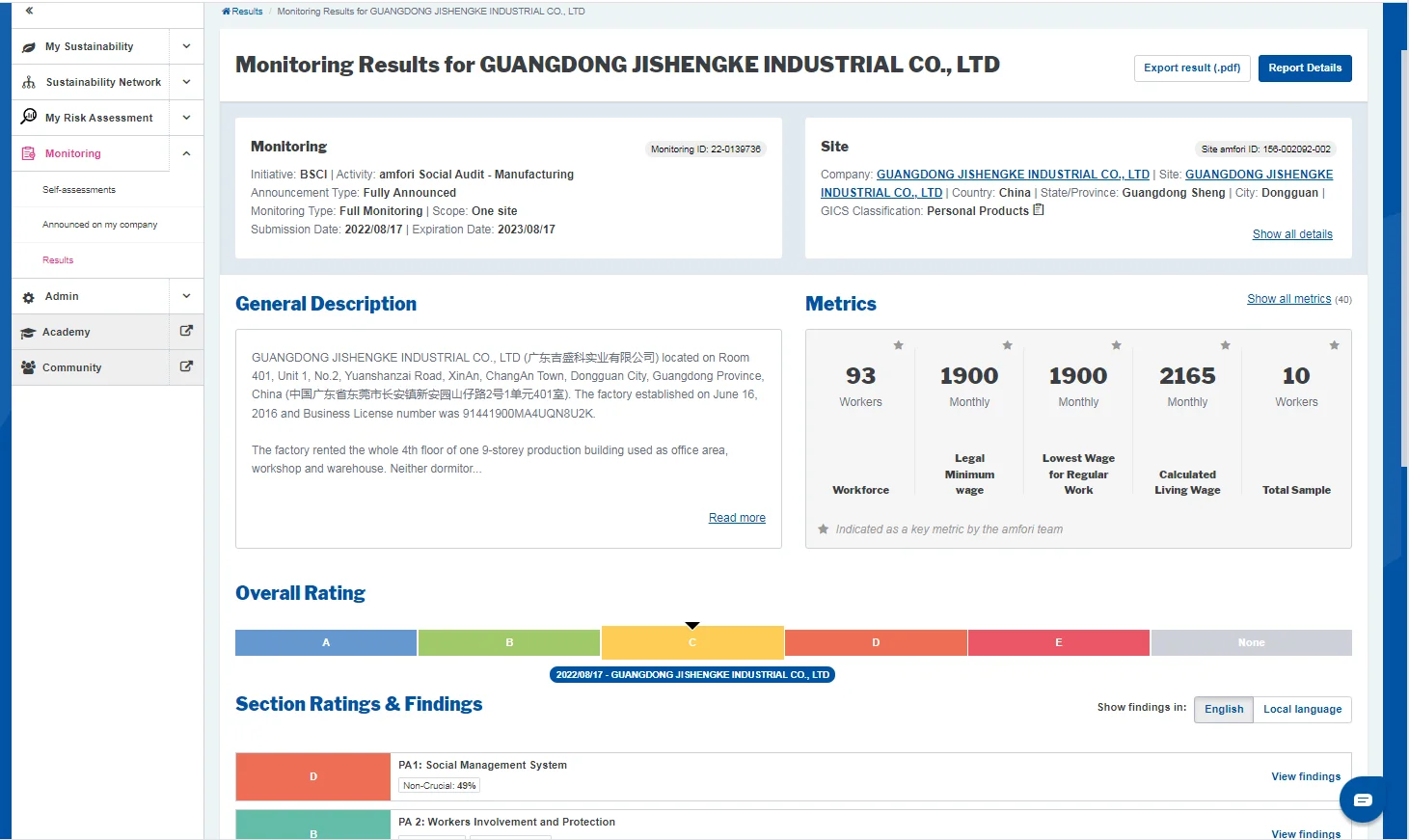This screenshot has height=840, width=1409.
Task: Click the My Risk Assessment magnifier icon
Action: 29,117
